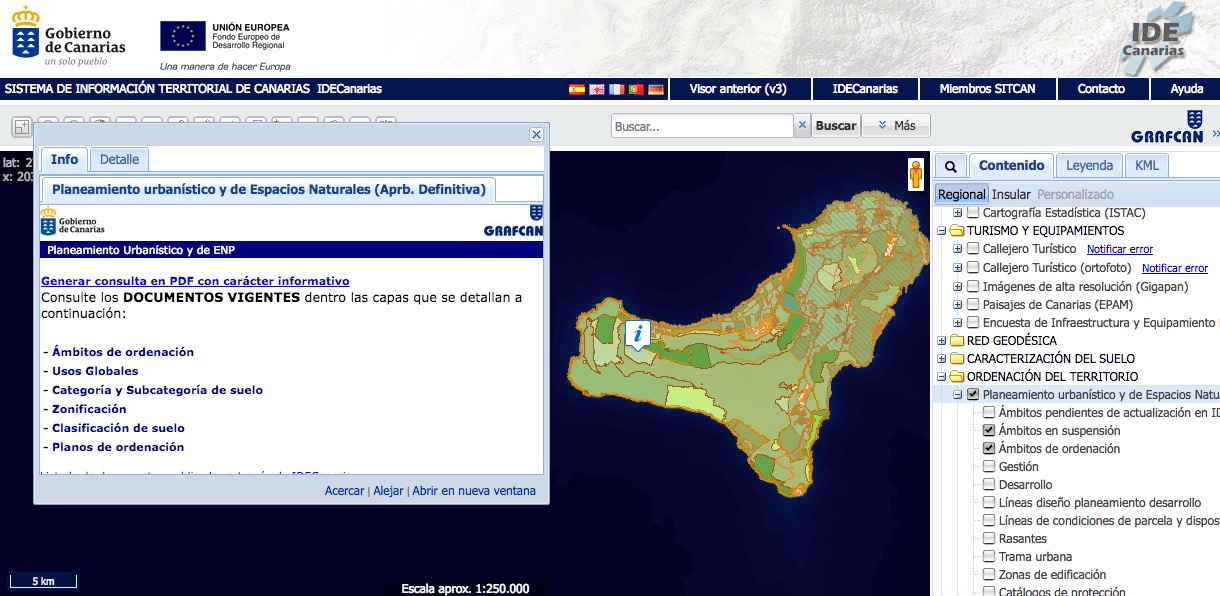This screenshot has height=596, width=1220.
Task: Click the info marker on the map
Action: point(638,334)
